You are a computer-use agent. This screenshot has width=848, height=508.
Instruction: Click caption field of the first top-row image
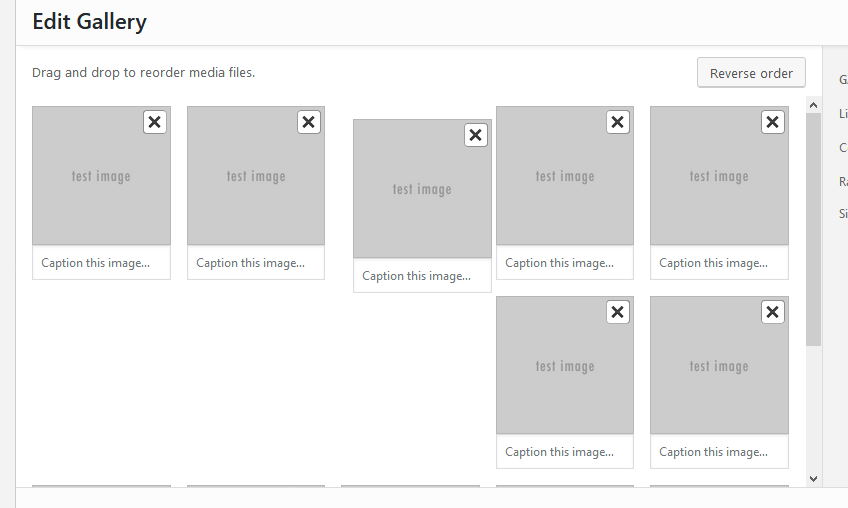[x=101, y=262]
